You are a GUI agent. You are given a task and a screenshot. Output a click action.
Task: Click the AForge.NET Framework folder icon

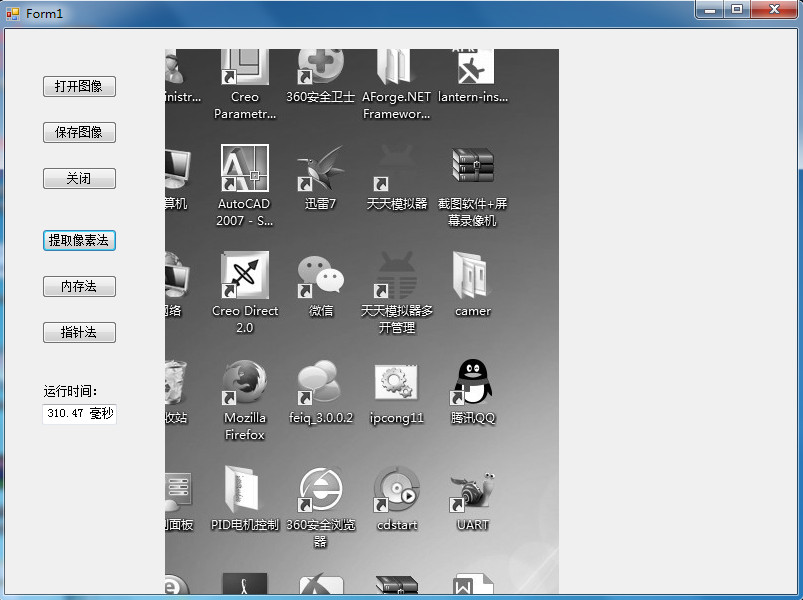pyautogui.click(x=394, y=67)
